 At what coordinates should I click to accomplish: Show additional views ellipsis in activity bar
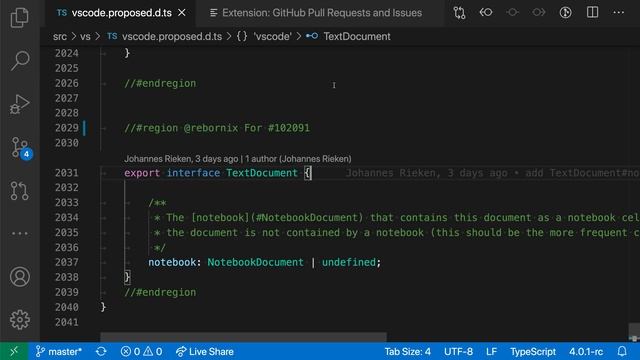pyautogui.click(x=20, y=233)
